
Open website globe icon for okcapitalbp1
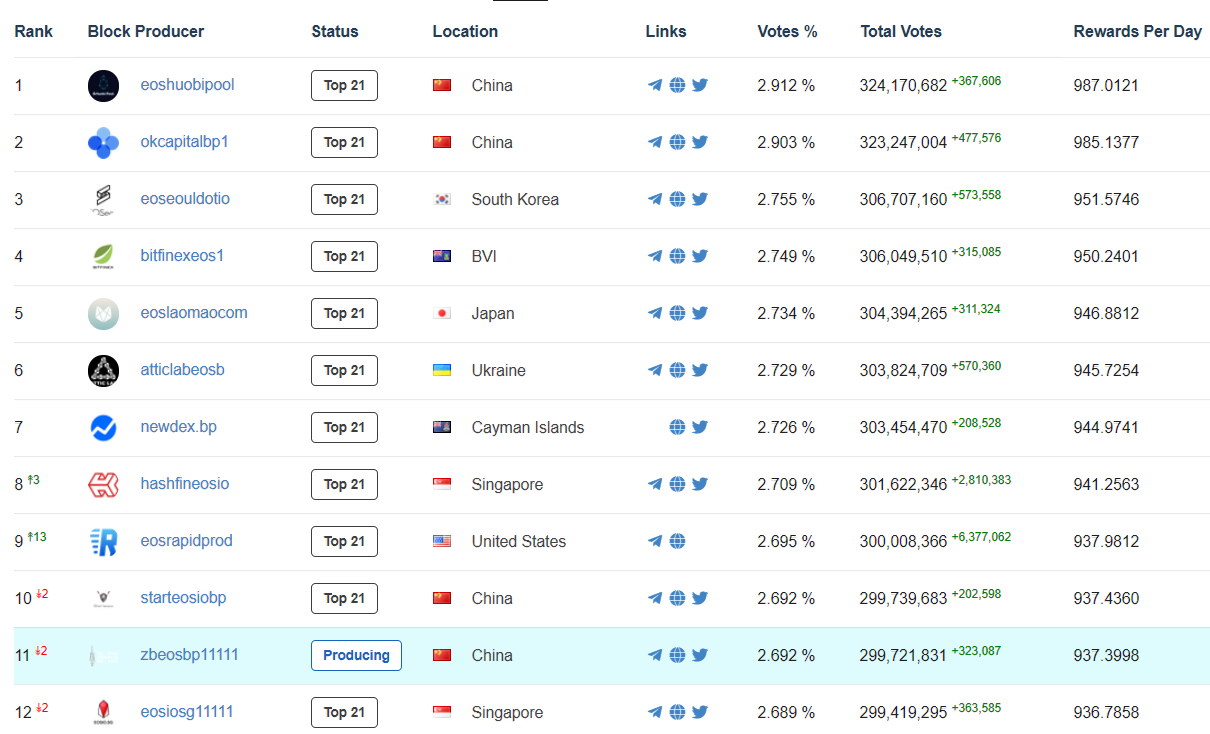677,143
